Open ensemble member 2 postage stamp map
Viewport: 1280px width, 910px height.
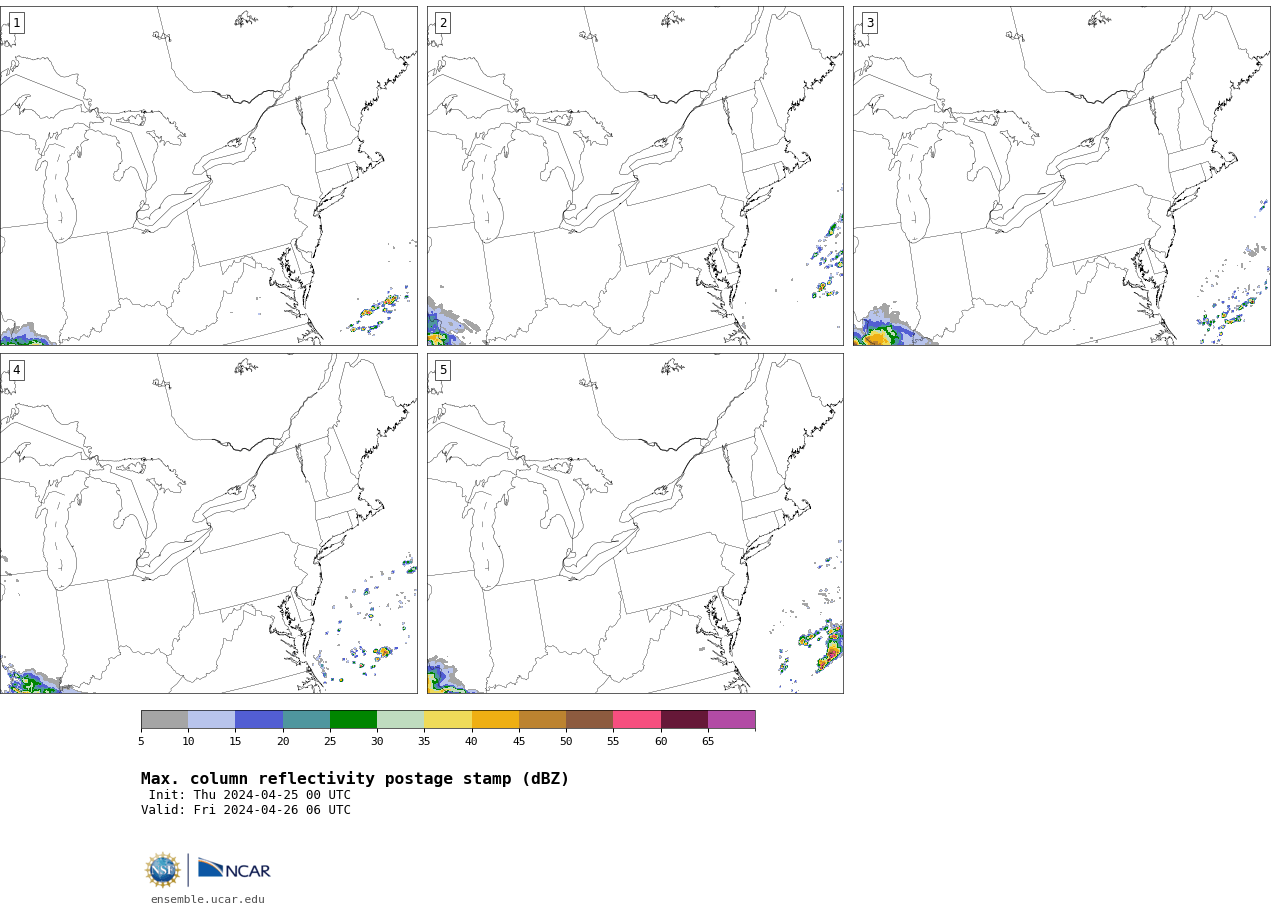(635, 176)
